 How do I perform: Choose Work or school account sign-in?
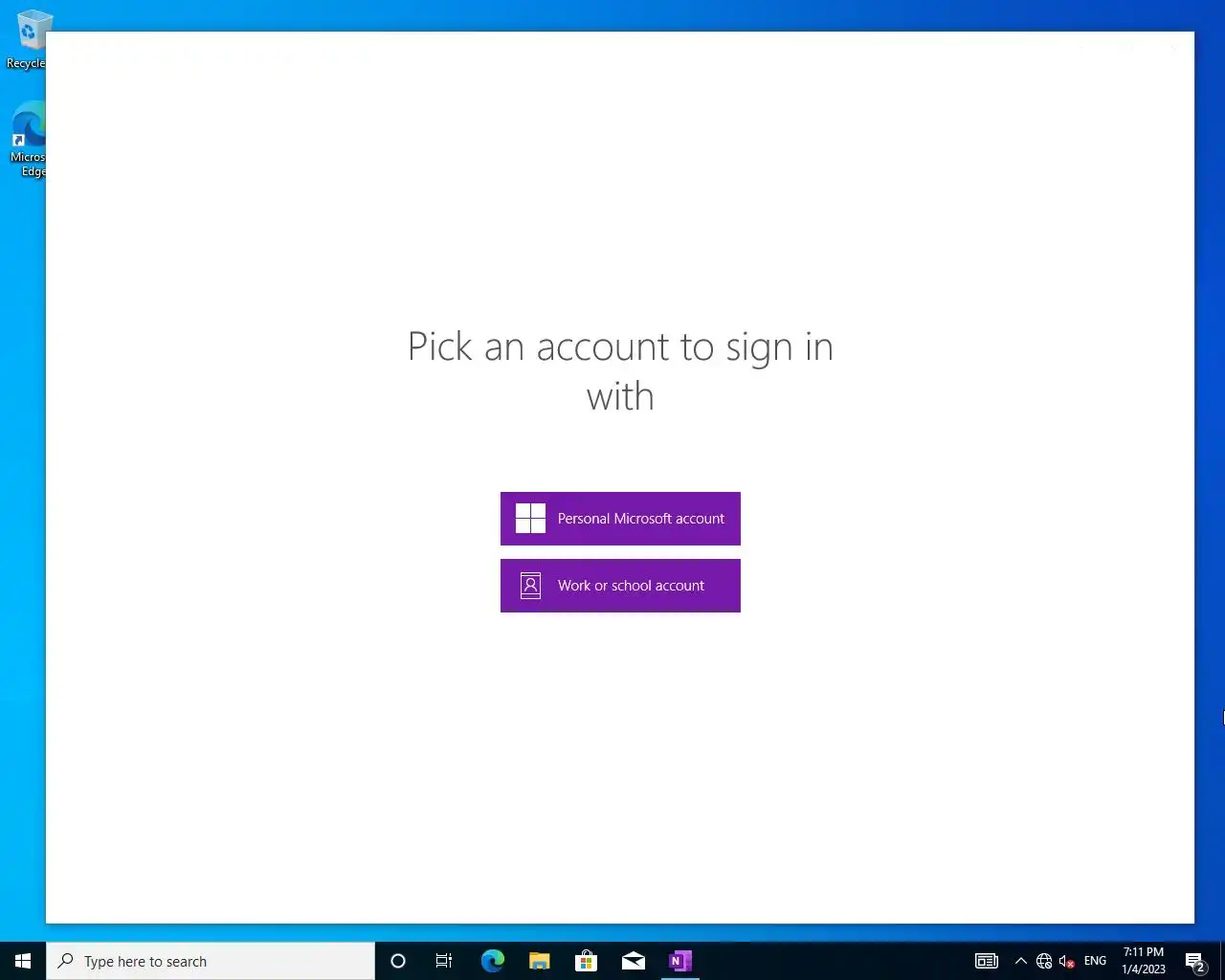pos(620,586)
